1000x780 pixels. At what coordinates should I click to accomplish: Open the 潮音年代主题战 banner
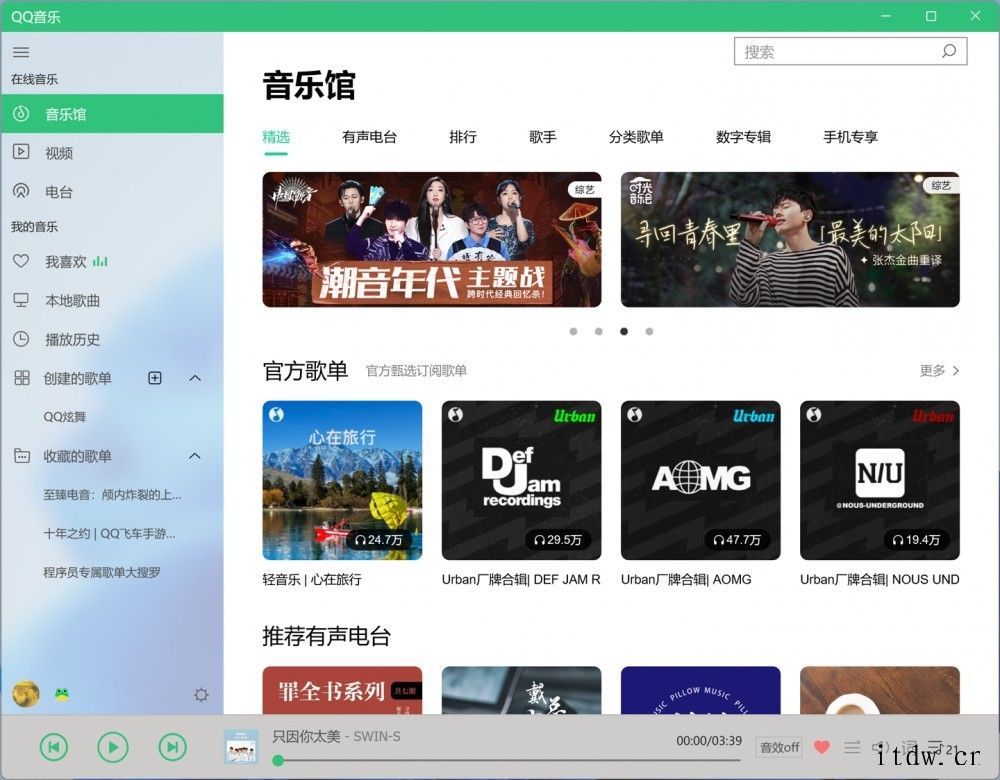pos(432,239)
